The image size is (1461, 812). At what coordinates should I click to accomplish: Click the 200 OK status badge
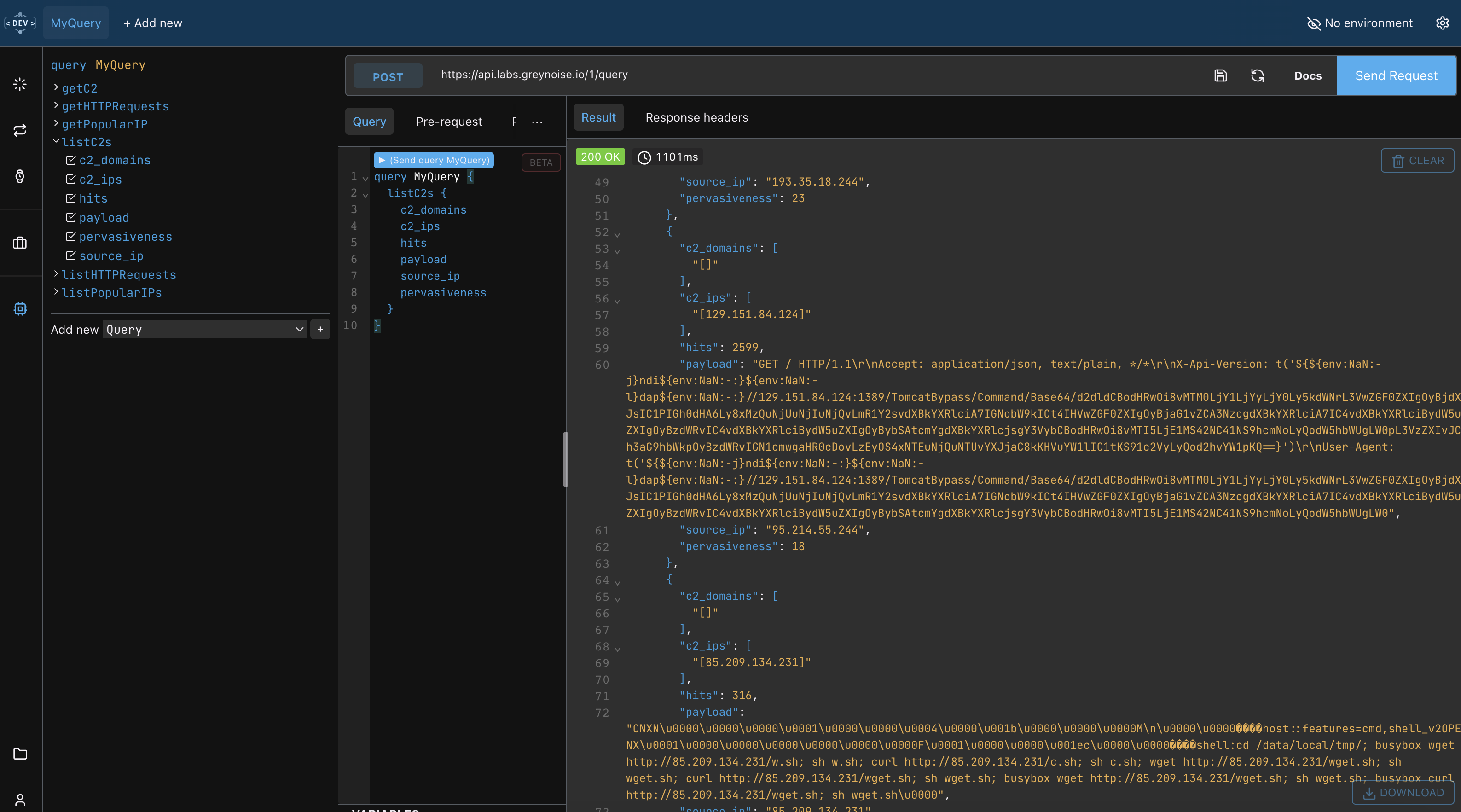pyautogui.click(x=600, y=157)
